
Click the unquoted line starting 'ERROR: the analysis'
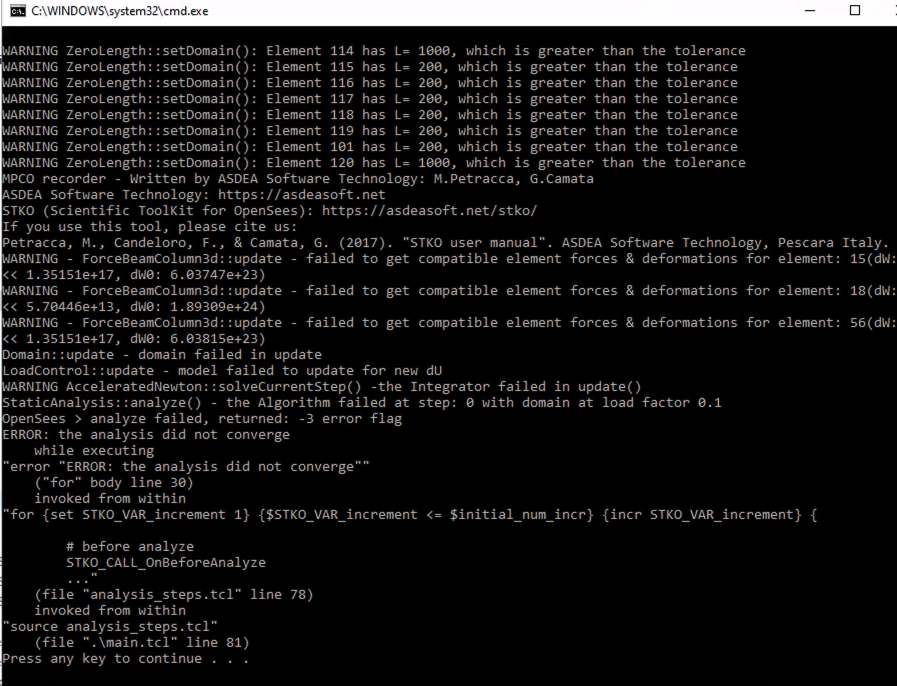coord(146,435)
